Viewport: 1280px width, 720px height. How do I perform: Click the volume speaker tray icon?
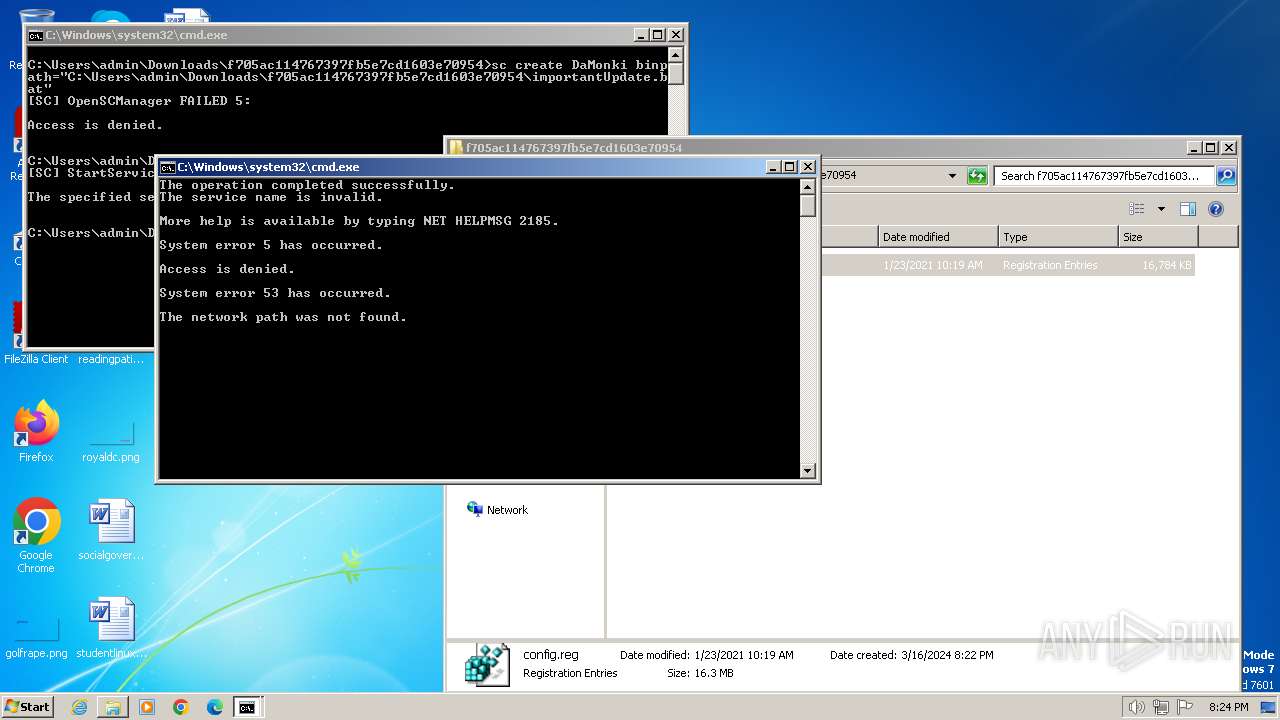pyautogui.click(x=1137, y=707)
